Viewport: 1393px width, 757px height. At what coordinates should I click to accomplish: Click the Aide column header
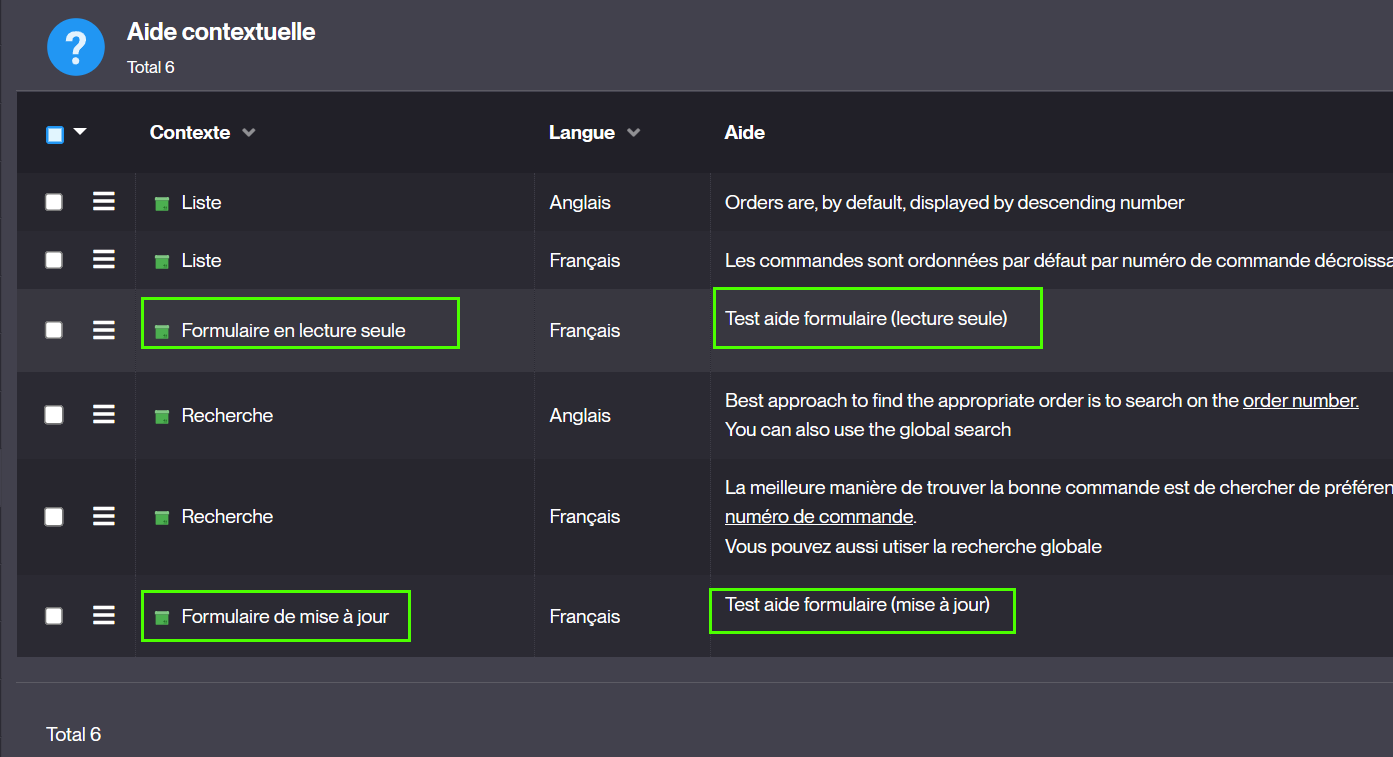[x=744, y=133]
